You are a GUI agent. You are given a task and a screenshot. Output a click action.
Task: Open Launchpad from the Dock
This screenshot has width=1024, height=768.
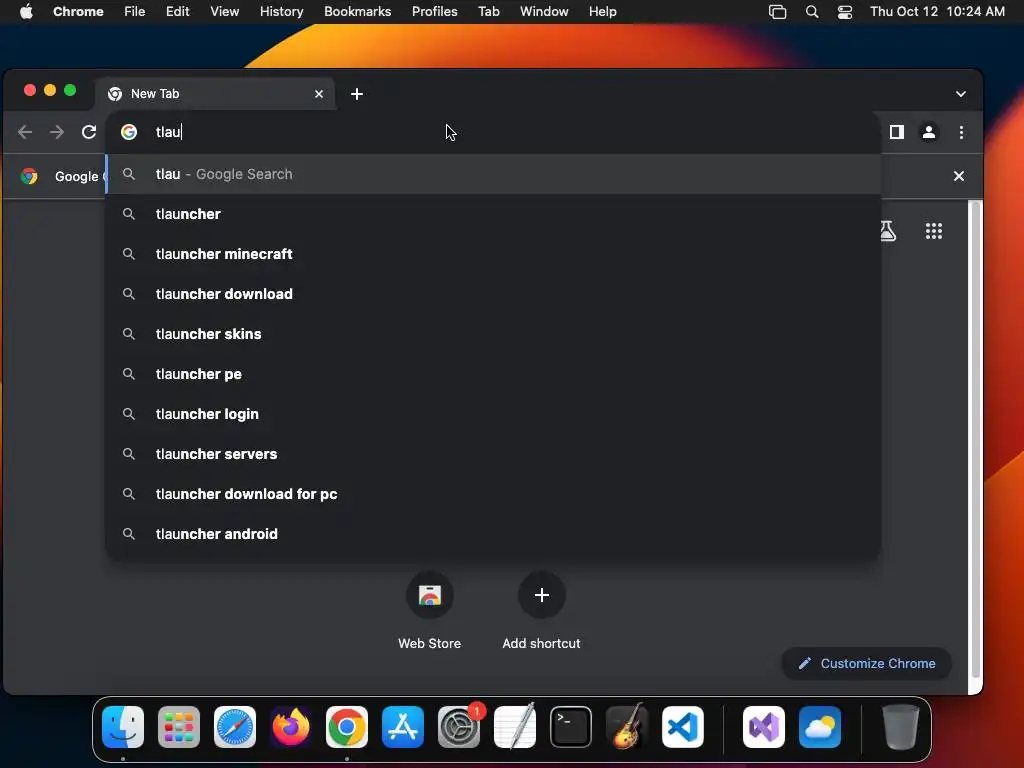pyautogui.click(x=179, y=727)
